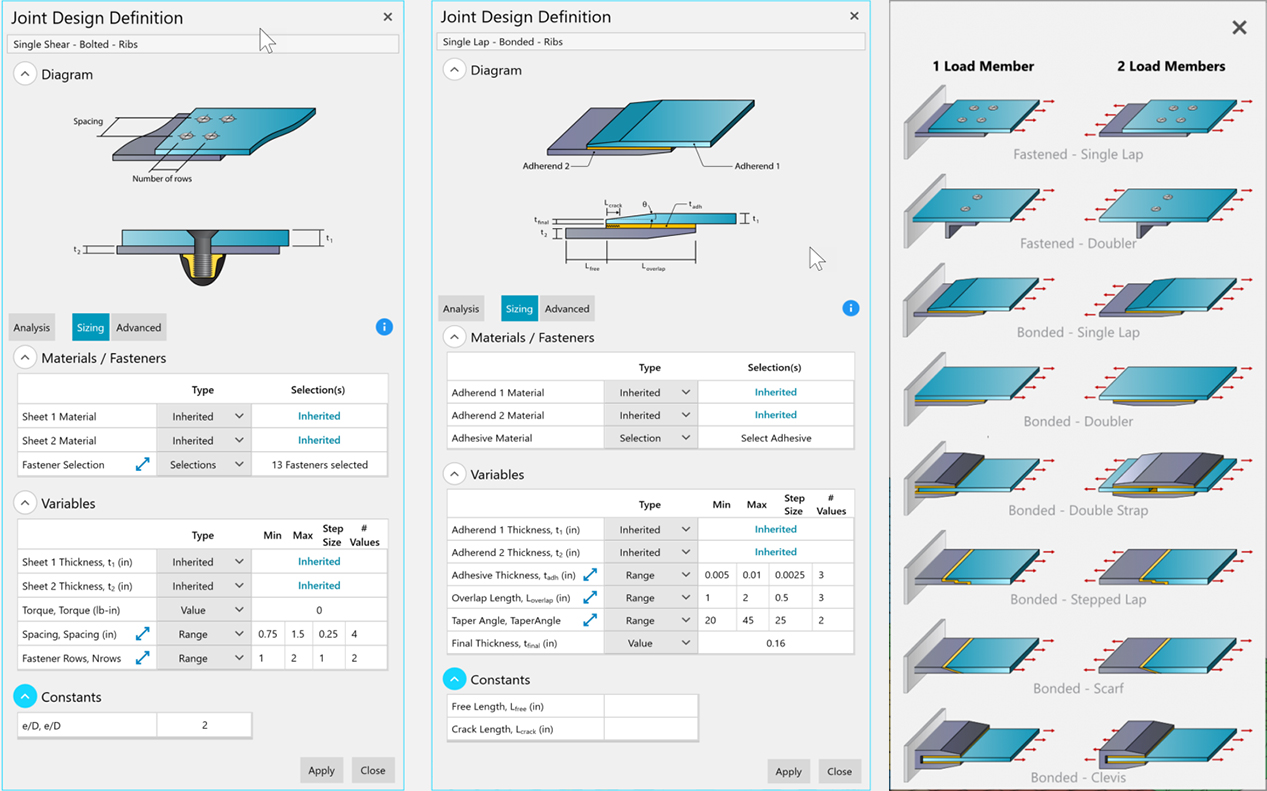
Task: Switch to Analysis tab in bonded panel
Action: click(x=461, y=308)
